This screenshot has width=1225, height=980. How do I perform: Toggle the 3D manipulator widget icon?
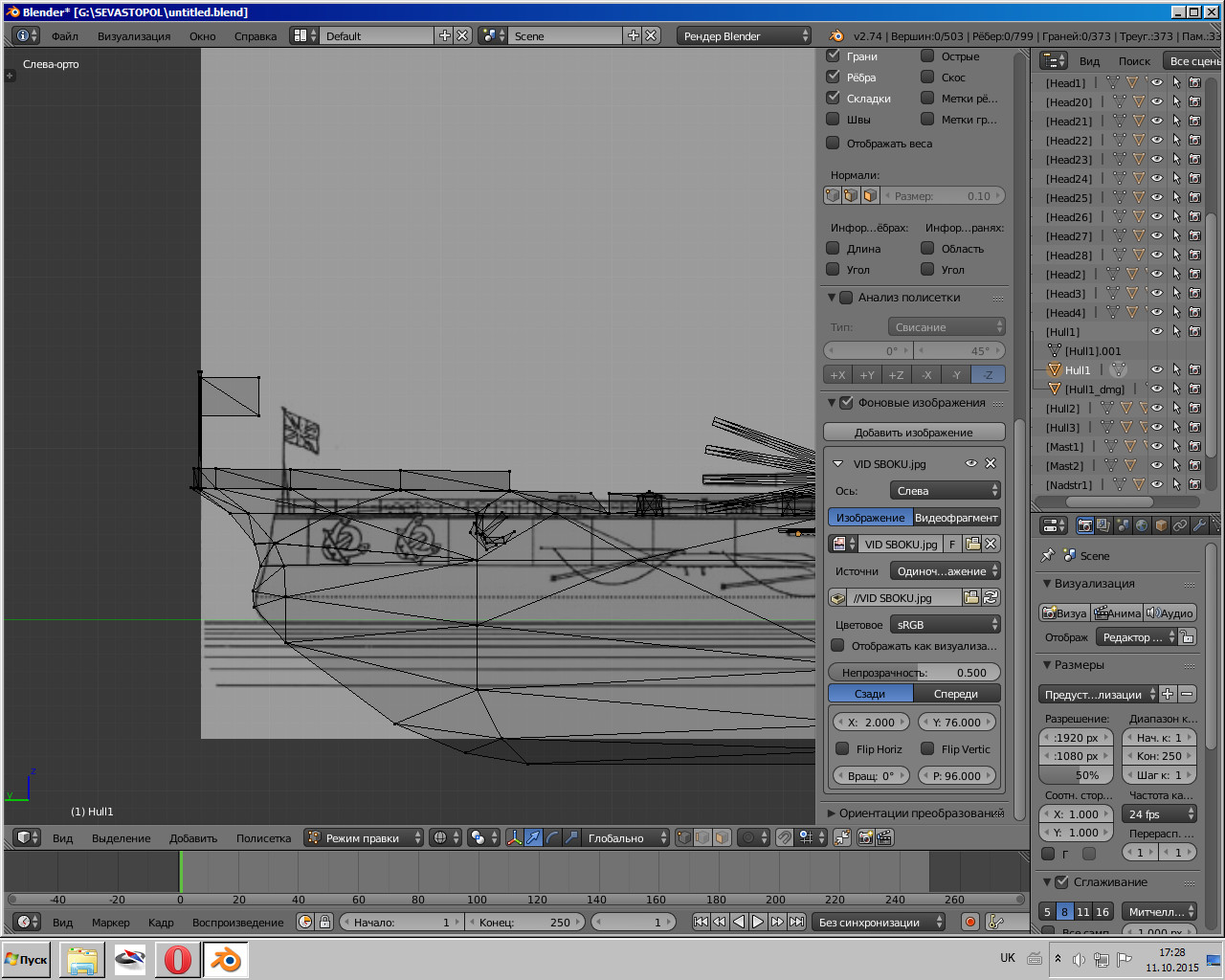(x=515, y=837)
